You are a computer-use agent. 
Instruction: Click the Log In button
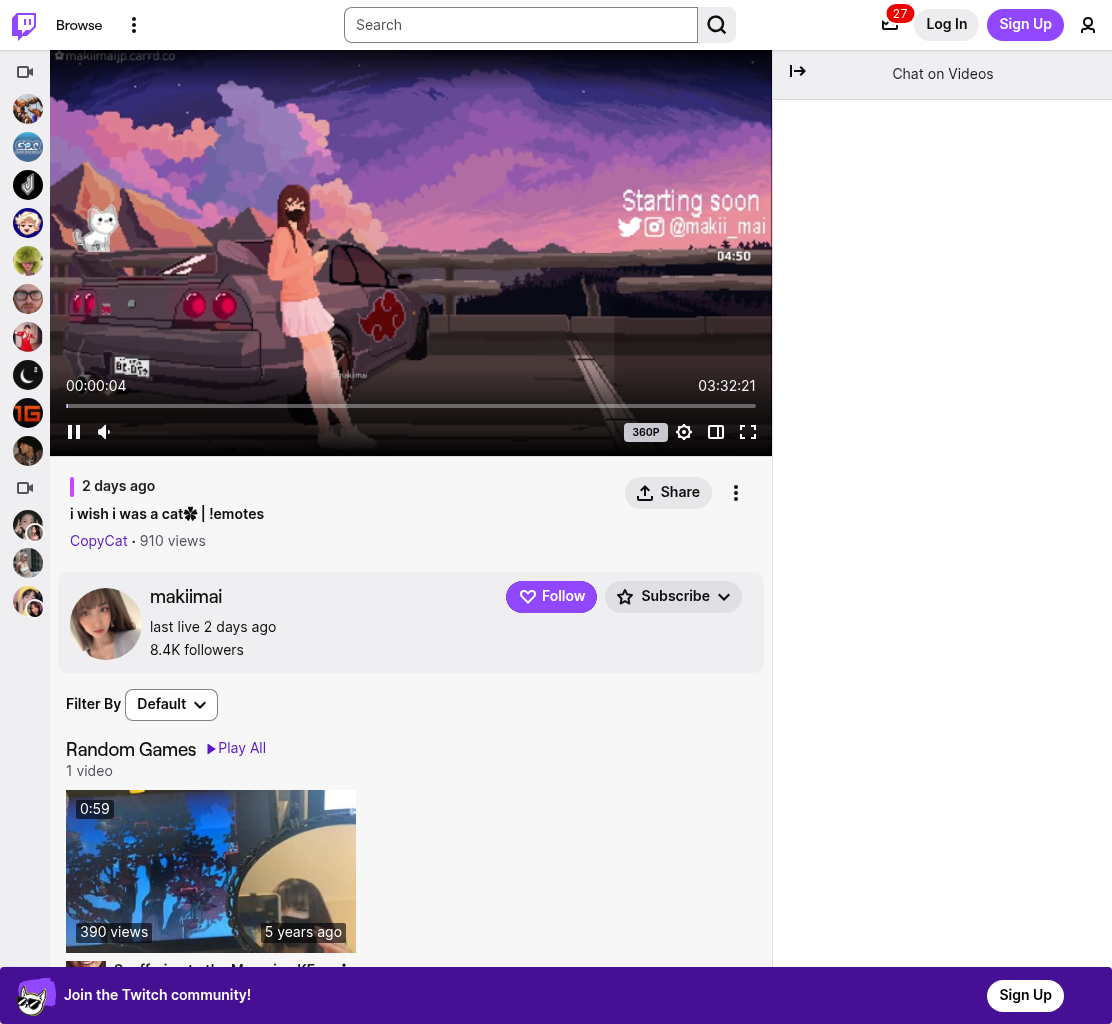[x=946, y=25]
